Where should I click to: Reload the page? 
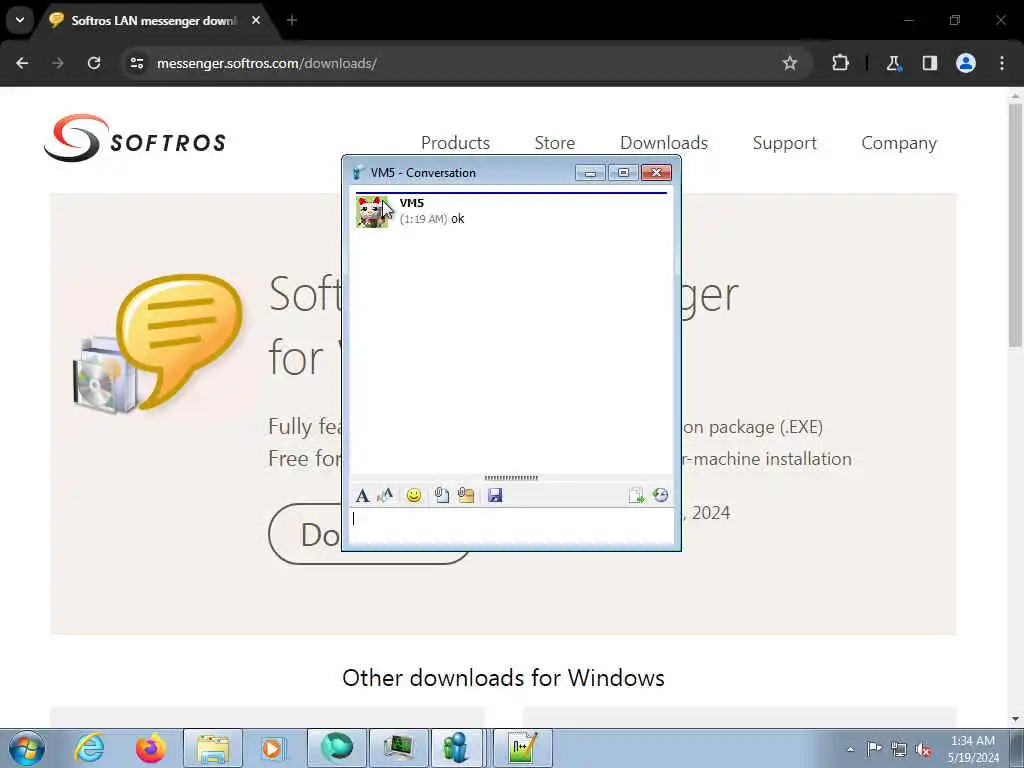pos(94,63)
